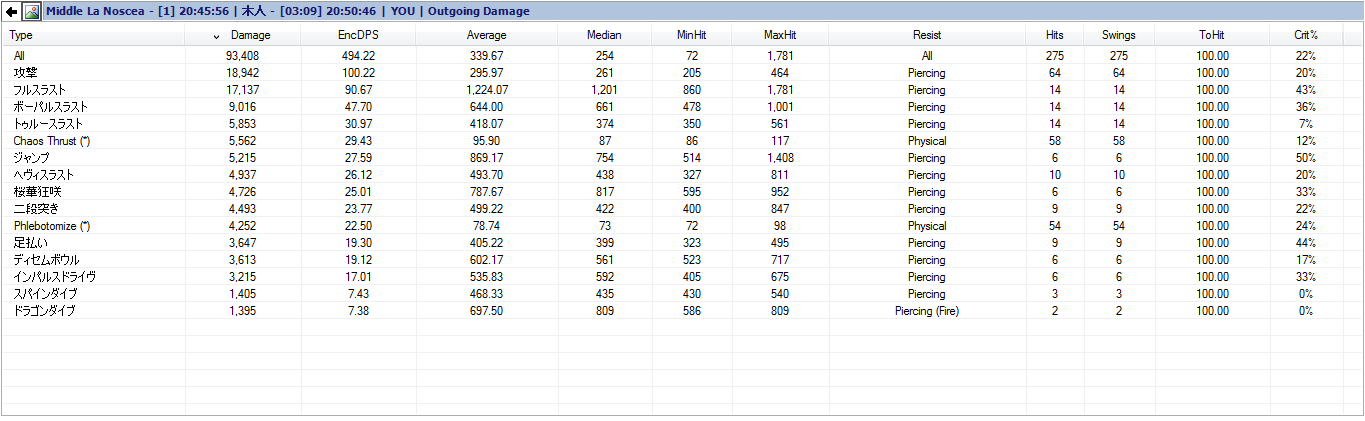Click the Resist column header
1365x421 pixels.
coord(927,35)
